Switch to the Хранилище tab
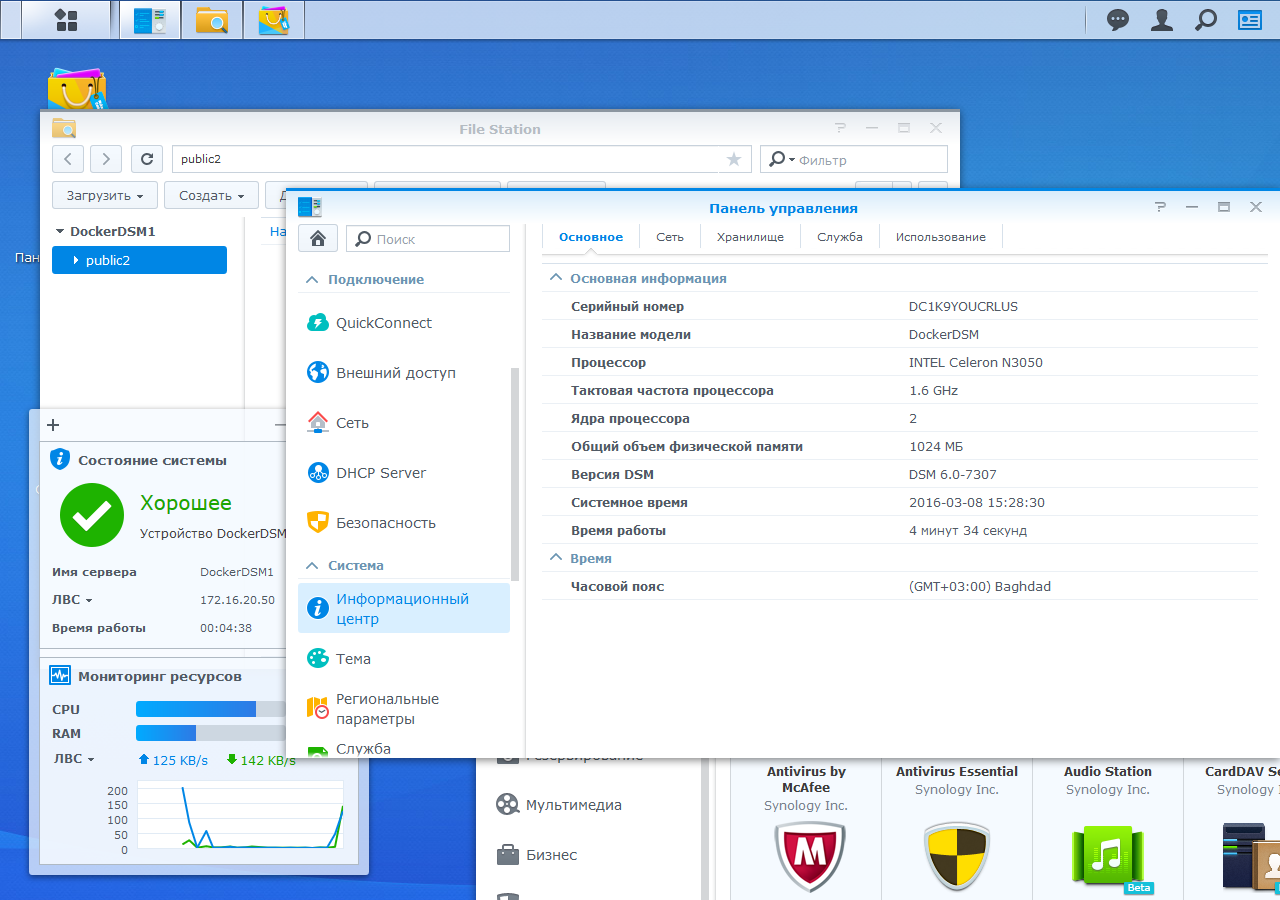The image size is (1280, 900). click(751, 237)
